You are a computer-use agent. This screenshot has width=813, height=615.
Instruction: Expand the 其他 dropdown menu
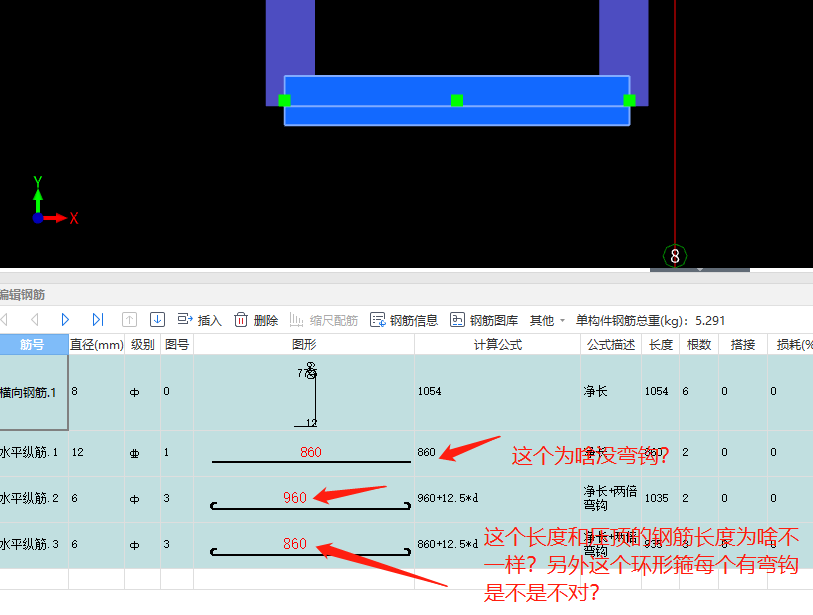tap(547, 320)
